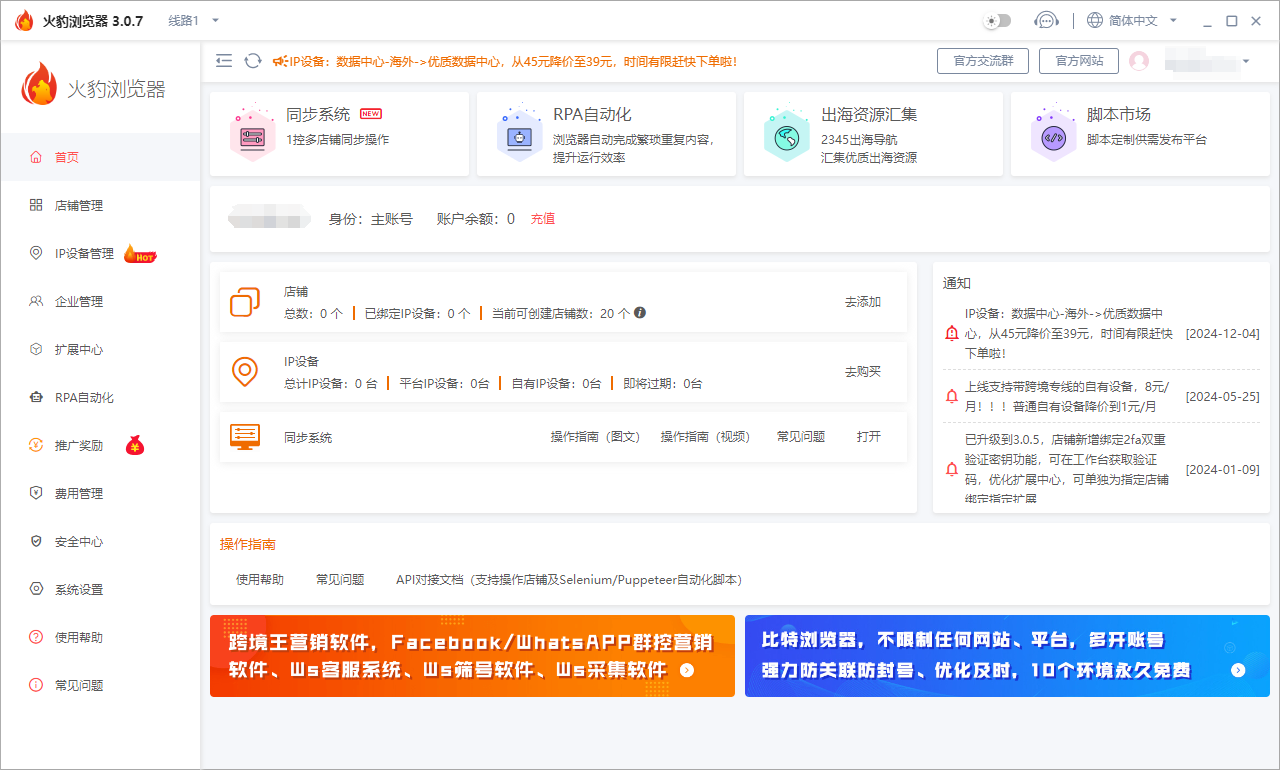Image resolution: width=1280 pixels, height=770 pixels.
Task: Click the RPA自动化 card robot icon
Action: [x=519, y=136]
